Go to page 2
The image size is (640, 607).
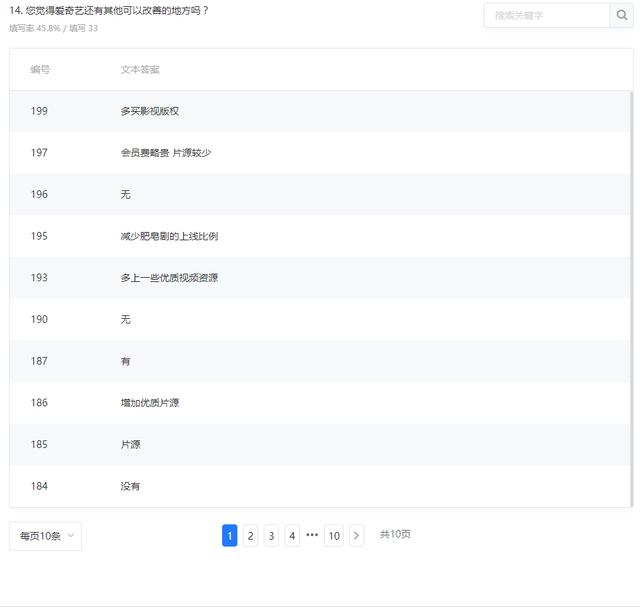point(250,536)
